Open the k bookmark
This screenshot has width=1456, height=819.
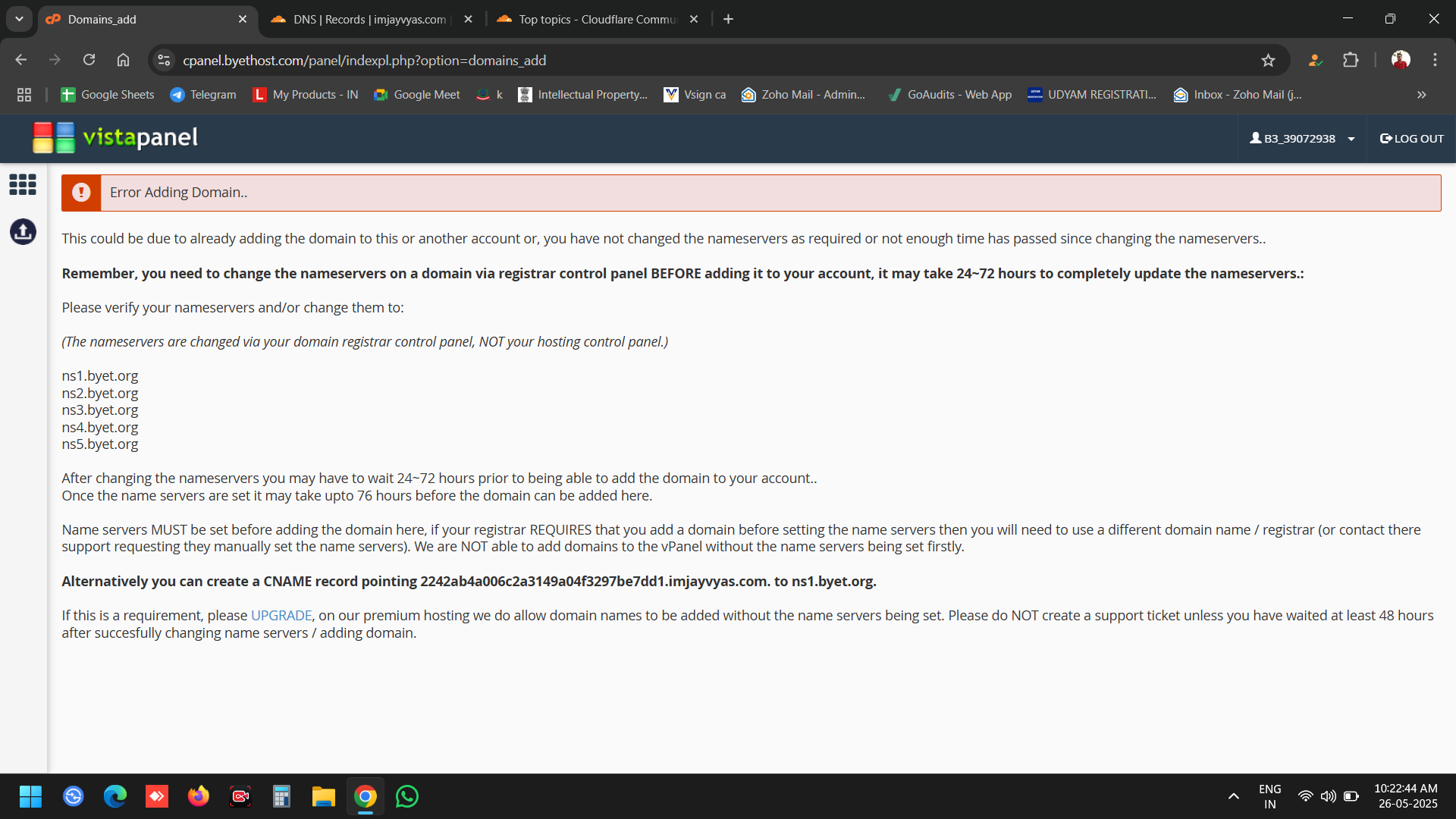pos(490,95)
